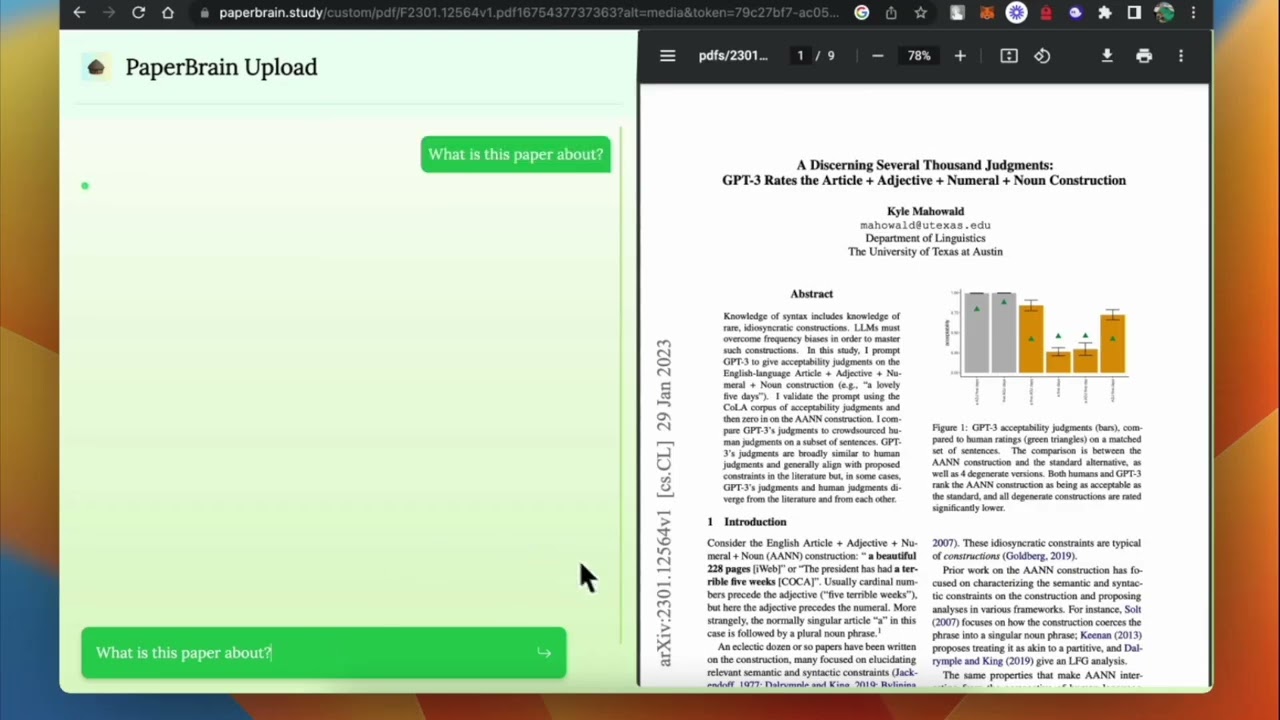Bookmark this page with the star icon
Screen dimensions: 1280x720
click(921, 13)
